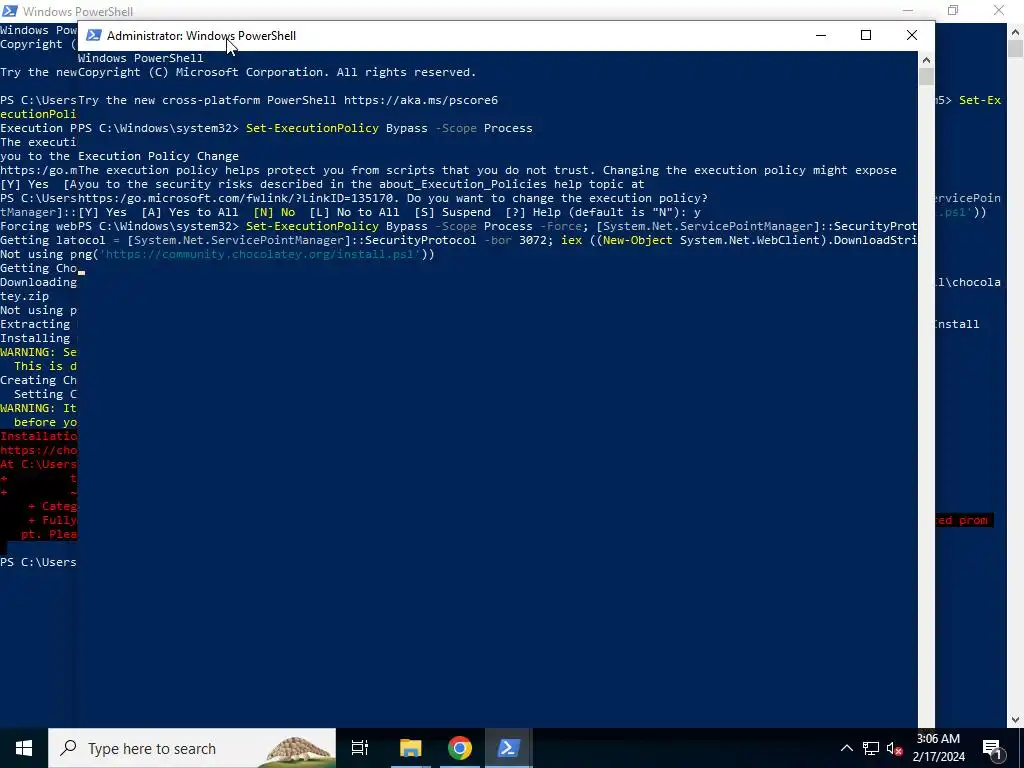Close the Administrator PowerShell window

[x=912, y=35]
